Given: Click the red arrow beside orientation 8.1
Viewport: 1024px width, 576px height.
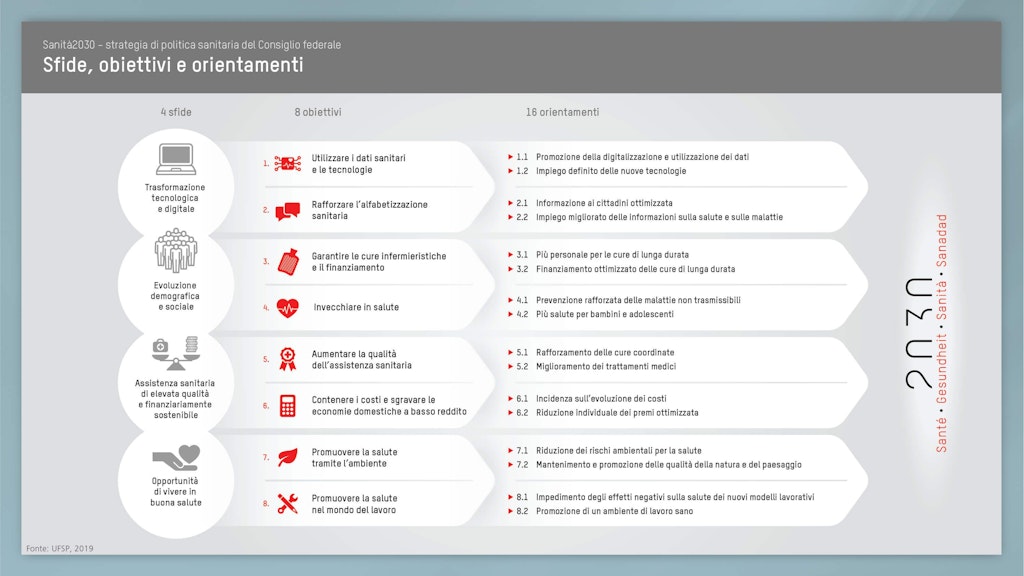Looking at the screenshot, I should (510, 497).
